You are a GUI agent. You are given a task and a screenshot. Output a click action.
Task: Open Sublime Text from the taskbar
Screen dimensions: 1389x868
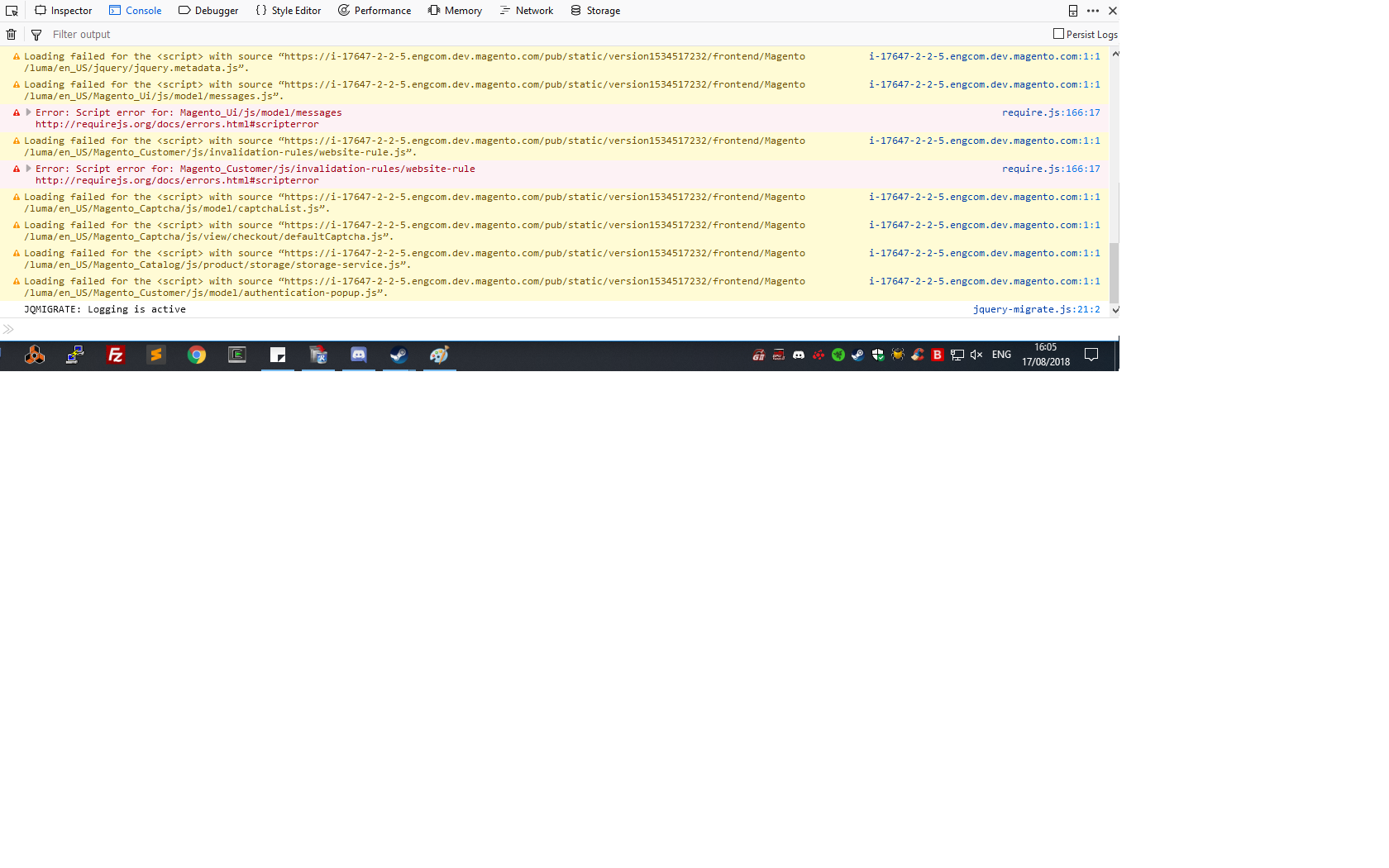(x=155, y=355)
